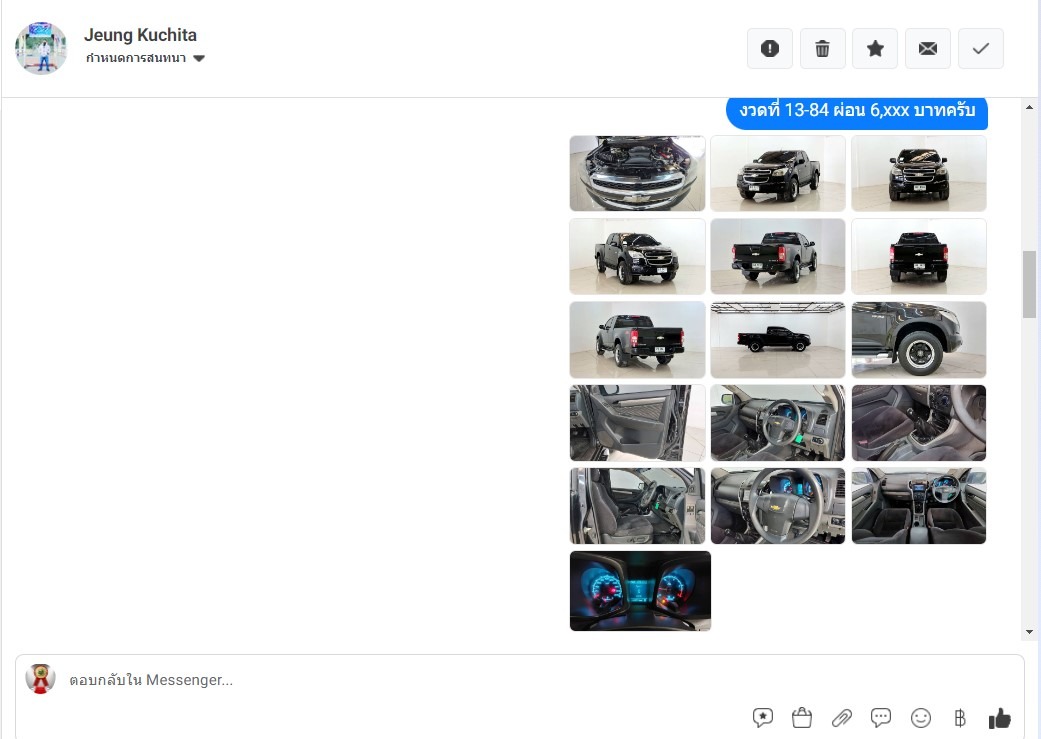Mark conversation as spam with exclamation icon
The height and width of the screenshot is (739, 1041).
[769, 48]
